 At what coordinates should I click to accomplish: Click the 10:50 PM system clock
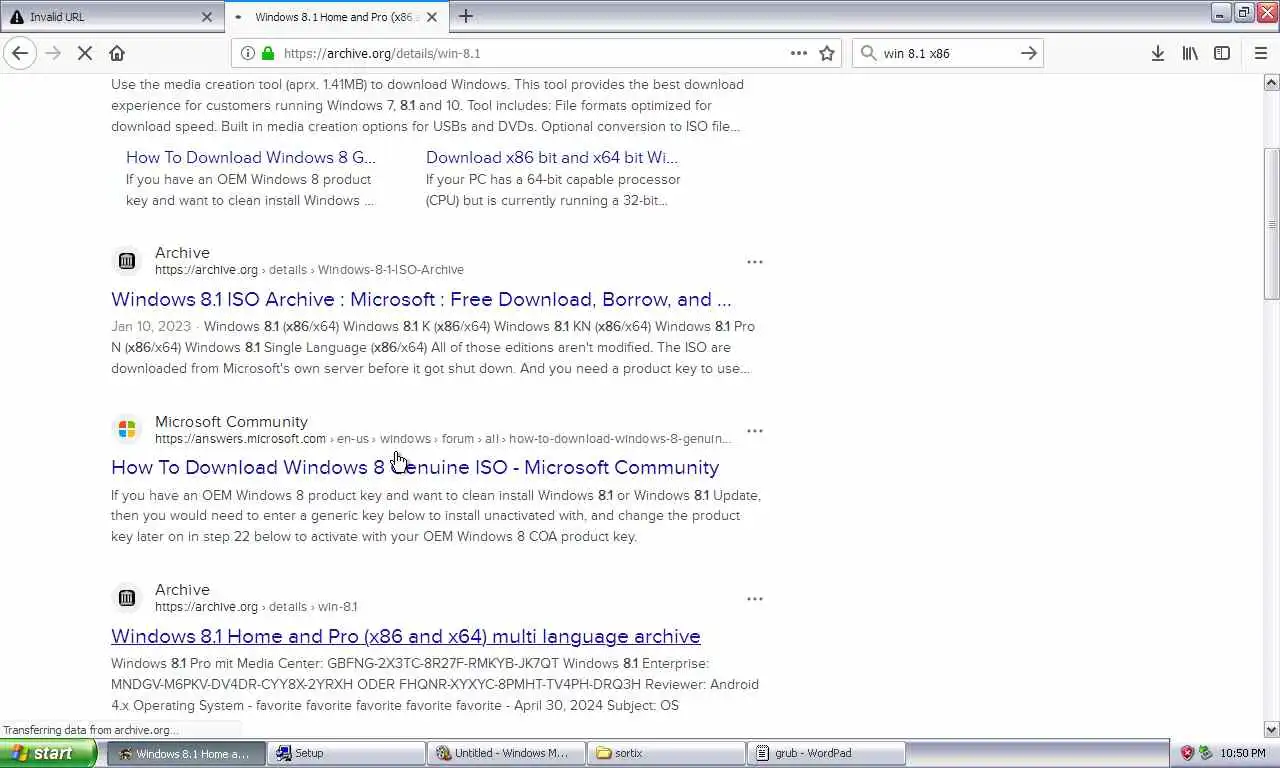1243,753
